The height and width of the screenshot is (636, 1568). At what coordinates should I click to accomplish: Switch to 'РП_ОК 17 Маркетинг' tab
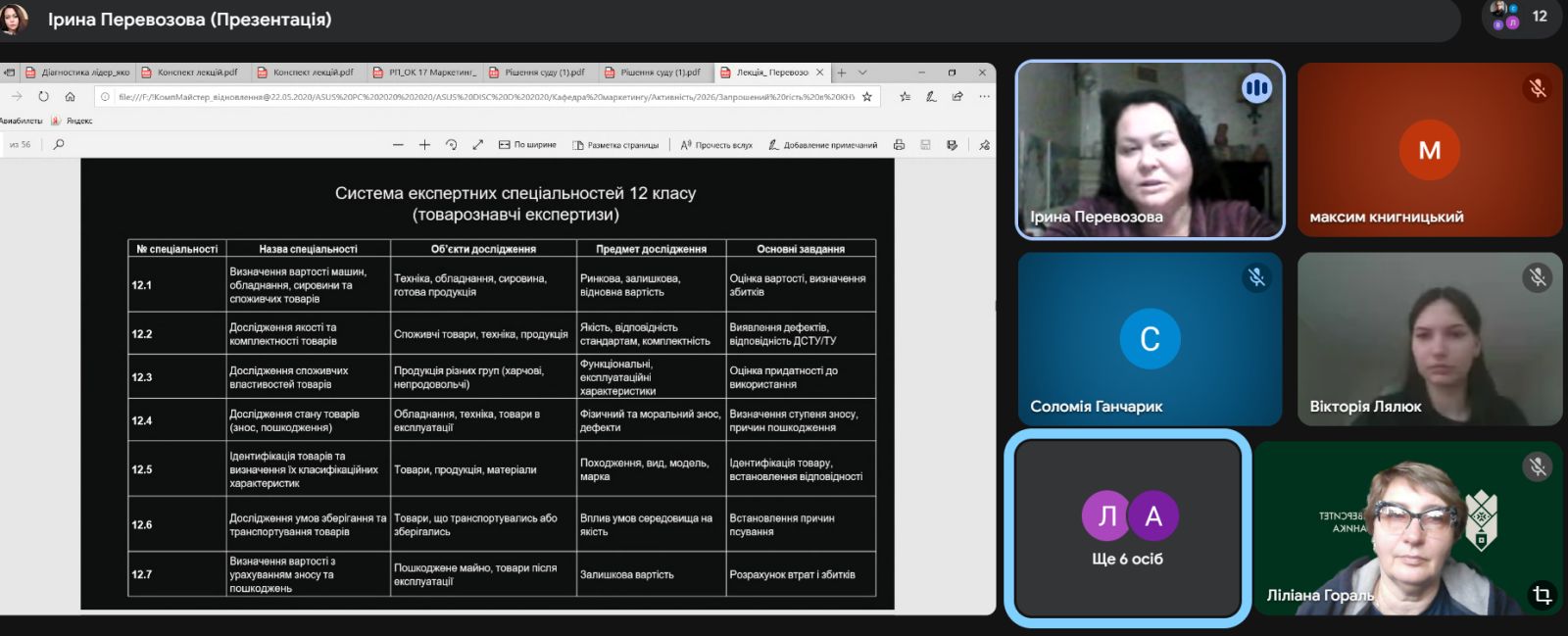pyautogui.click(x=425, y=73)
